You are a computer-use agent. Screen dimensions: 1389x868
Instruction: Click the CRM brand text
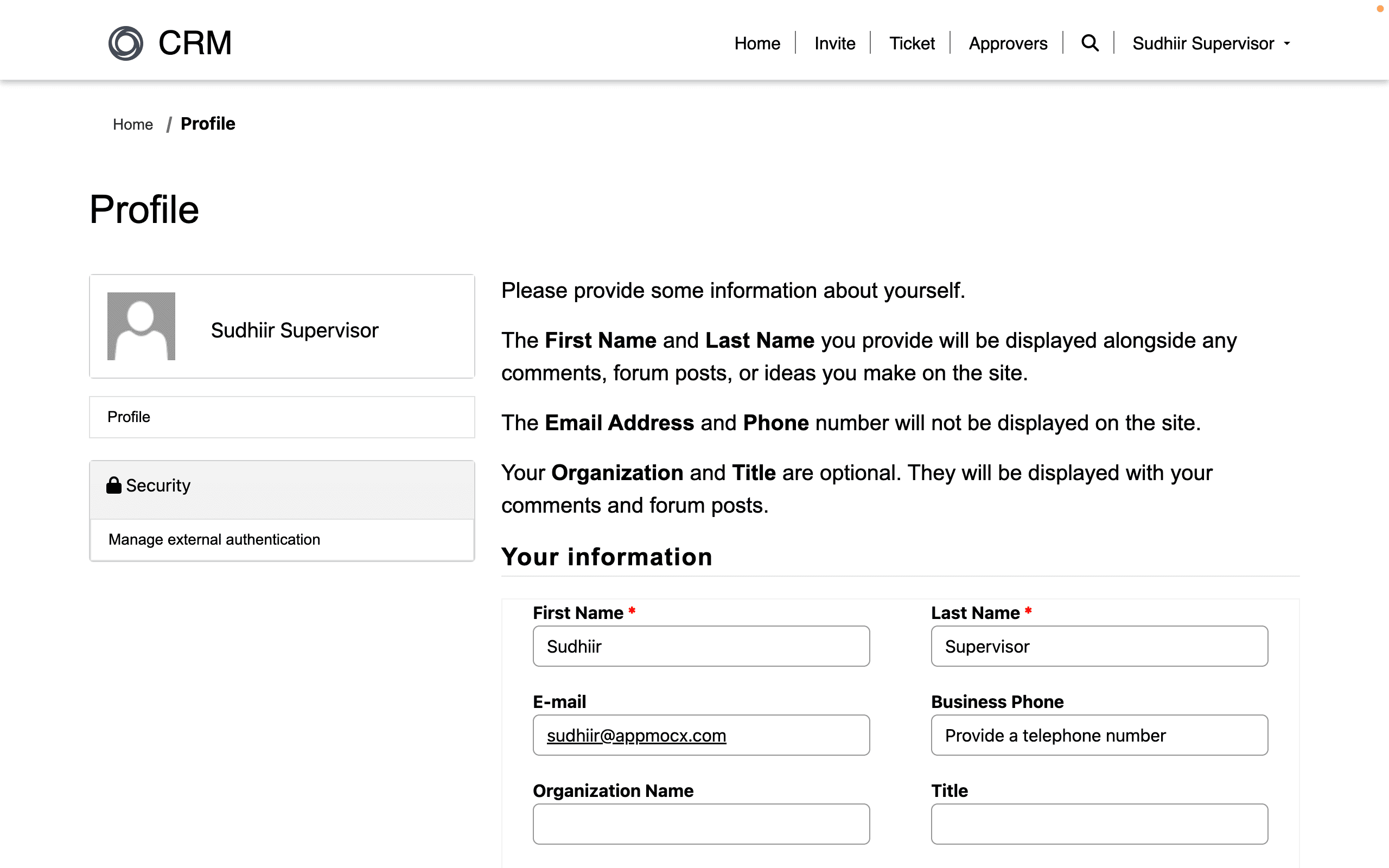(195, 43)
